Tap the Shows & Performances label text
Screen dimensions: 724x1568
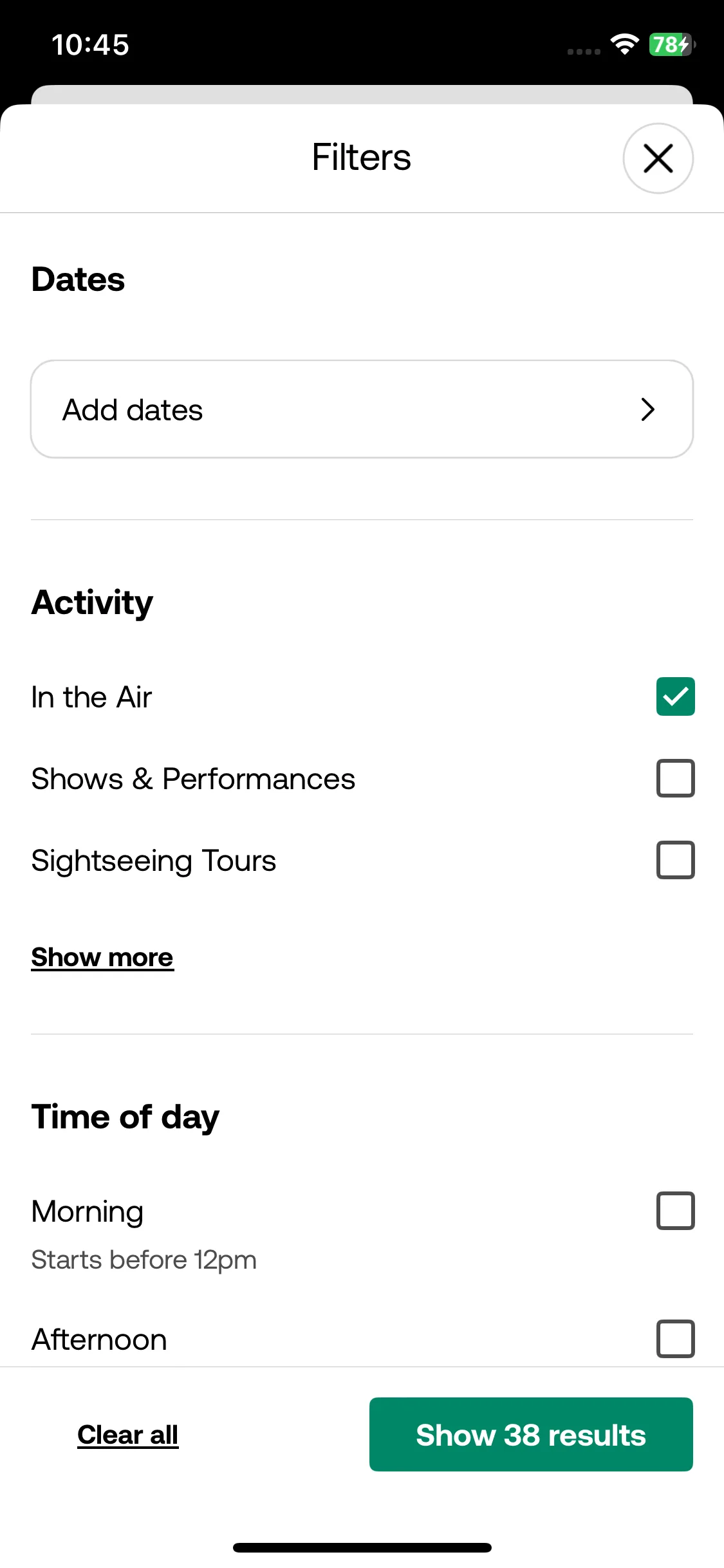193,779
